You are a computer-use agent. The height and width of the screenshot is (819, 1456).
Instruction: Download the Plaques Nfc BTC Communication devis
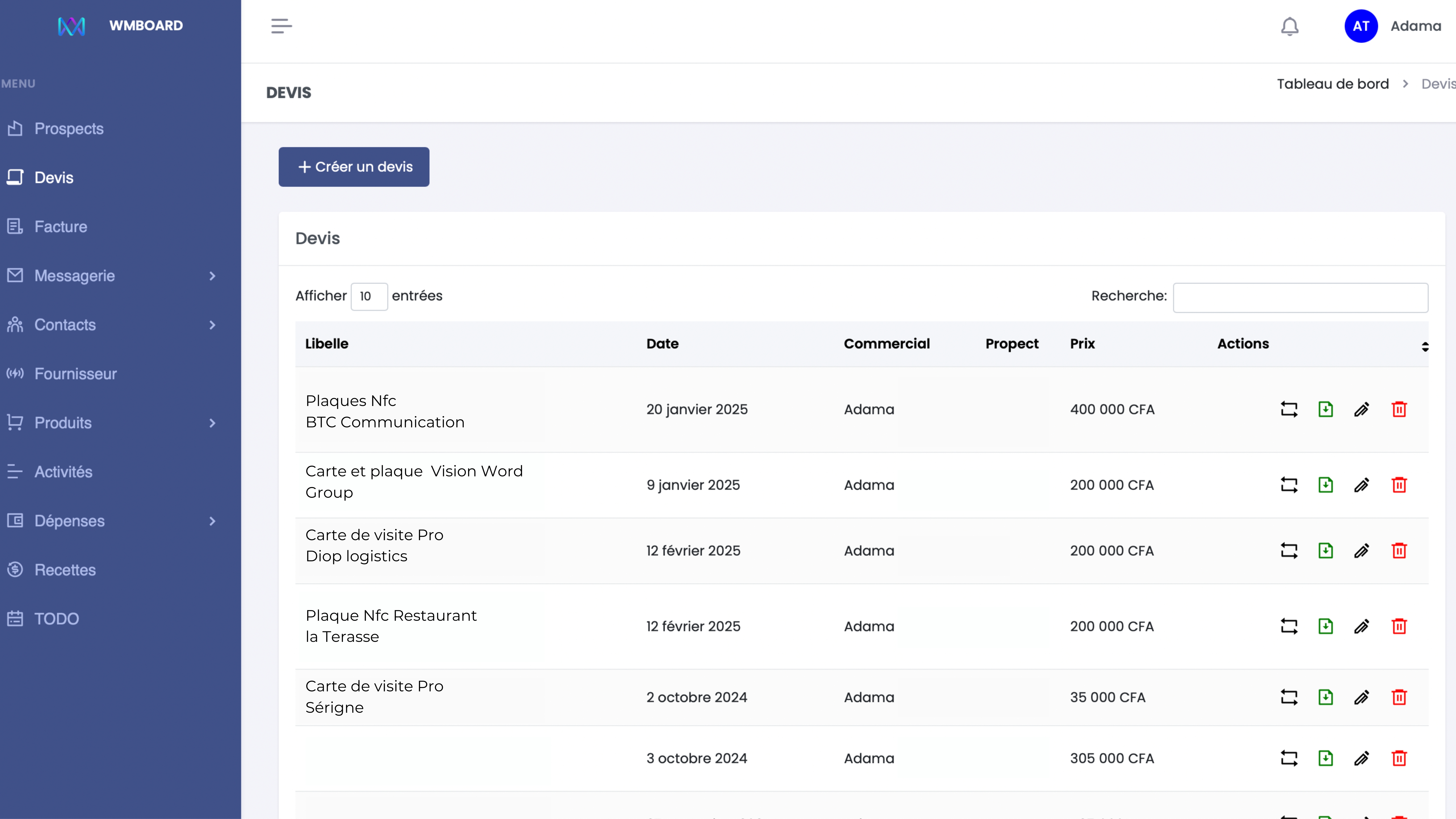click(x=1325, y=409)
